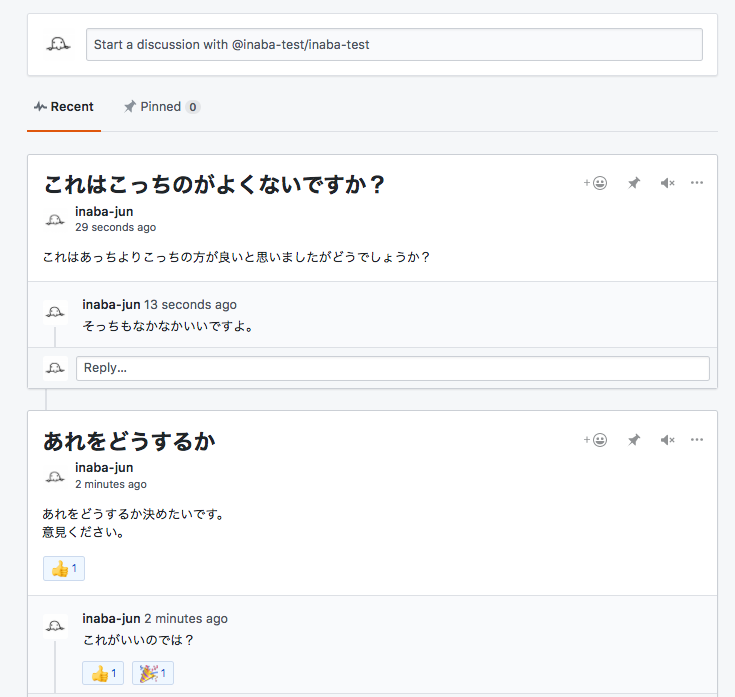Viewport: 735px width, 697px height.
Task: Toggle thumbs up reaction on 'あれをどうするか' post
Action: (64, 569)
